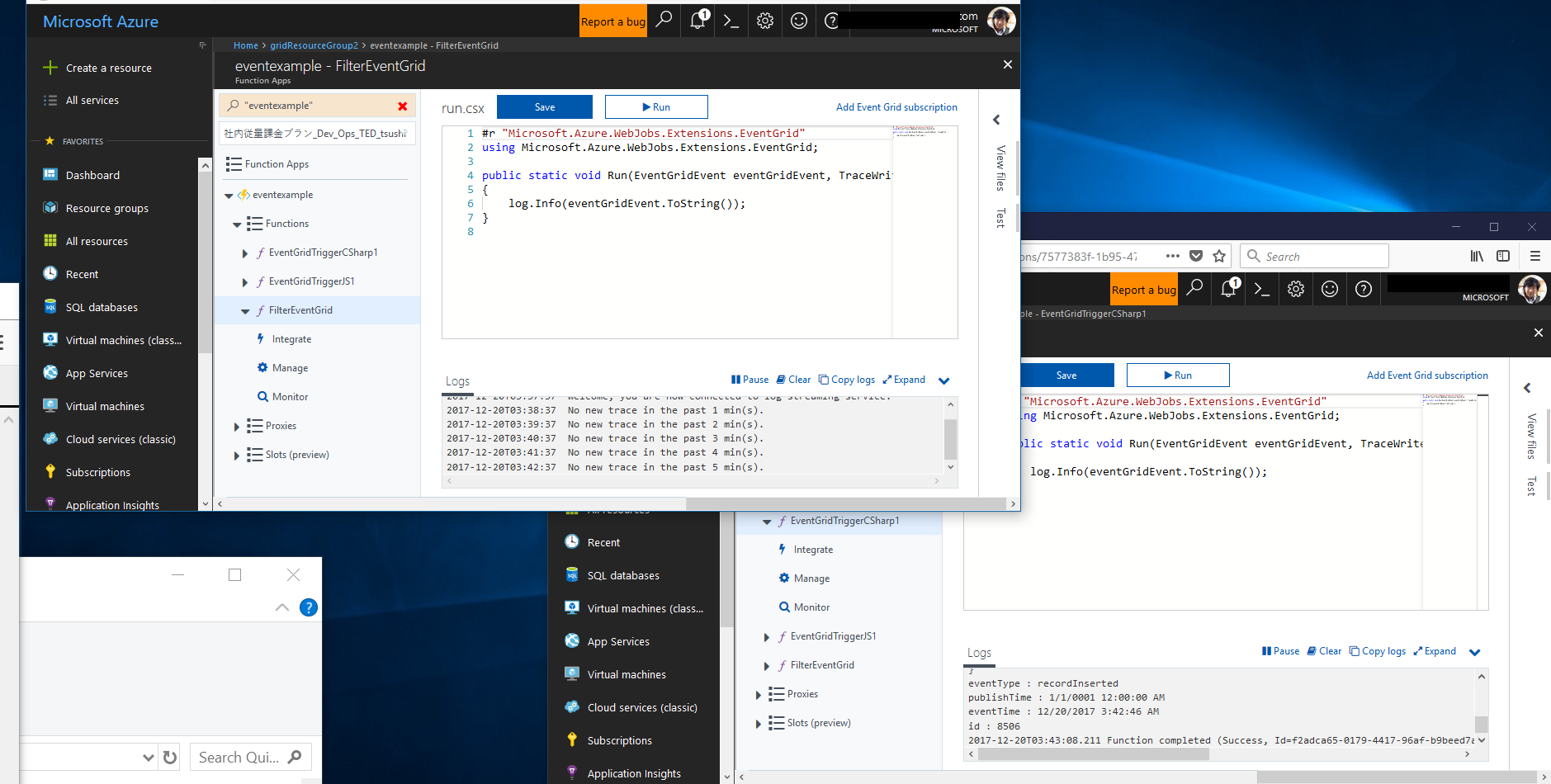Viewport: 1551px width, 784px height.
Task: Expand EventGridTriggerJS1 function in front tree
Action: click(245, 282)
